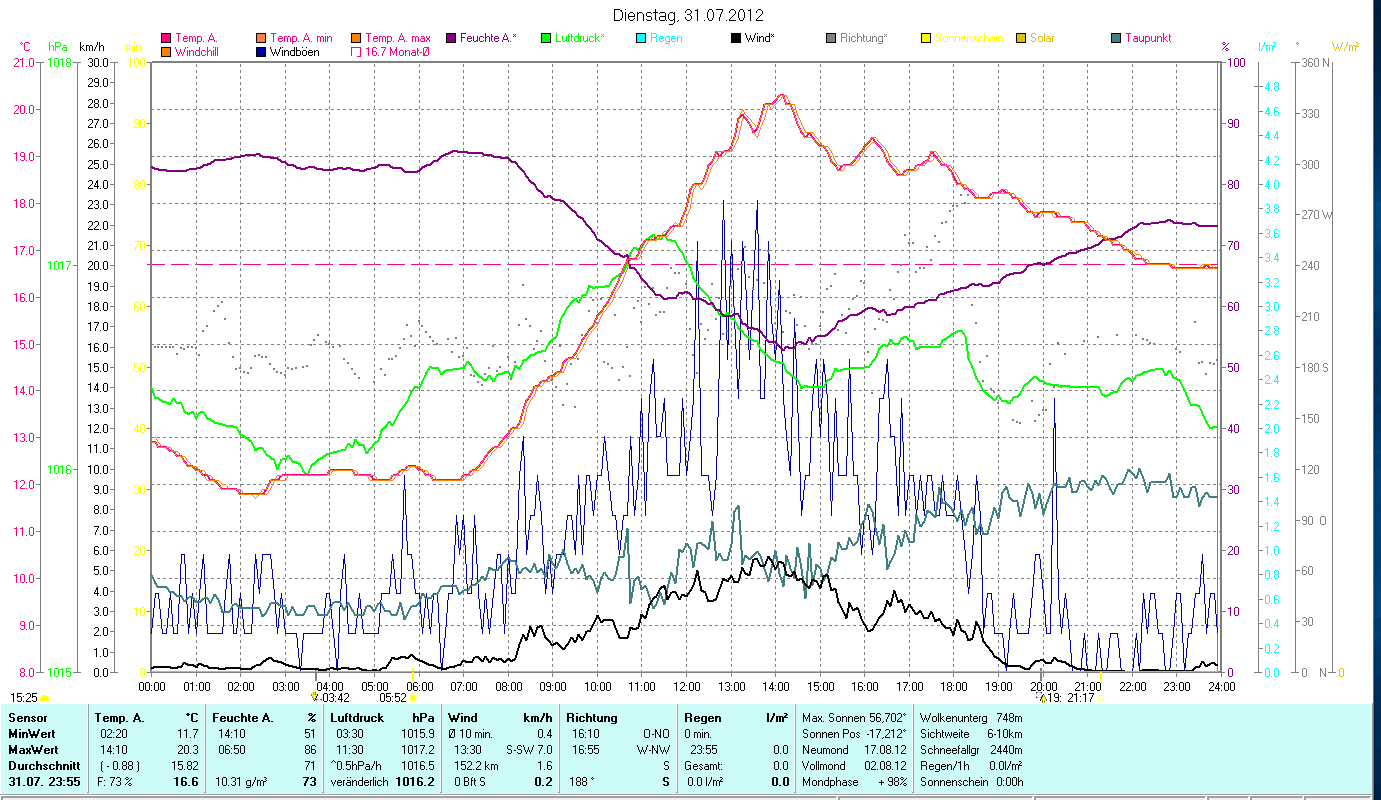Image resolution: width=1381 pixels, height=800 pixels.
Task: Click the Richtung column header in the table
Action: [592, 718]
